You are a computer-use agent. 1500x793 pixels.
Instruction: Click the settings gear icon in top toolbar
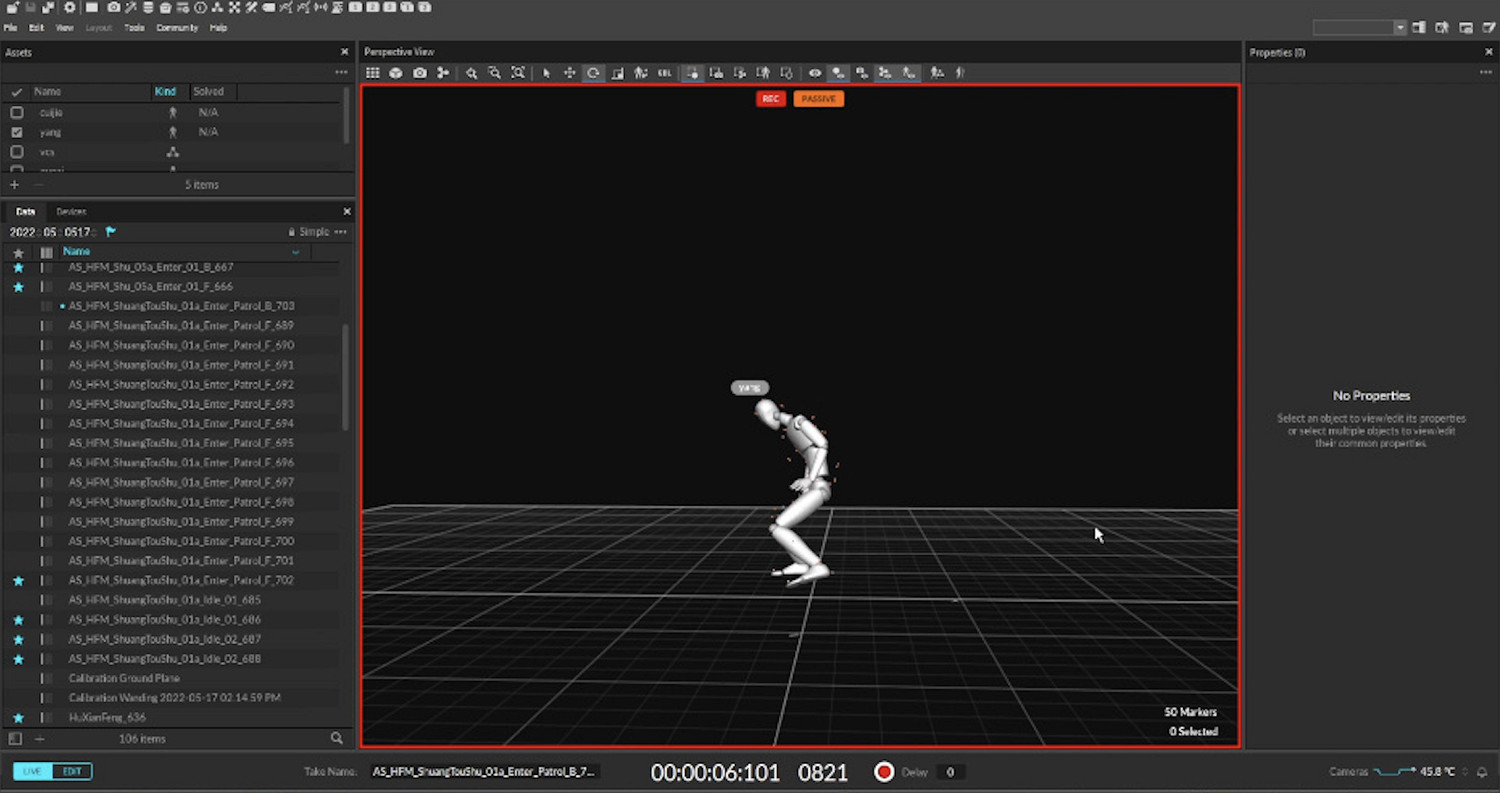[69, 8]
